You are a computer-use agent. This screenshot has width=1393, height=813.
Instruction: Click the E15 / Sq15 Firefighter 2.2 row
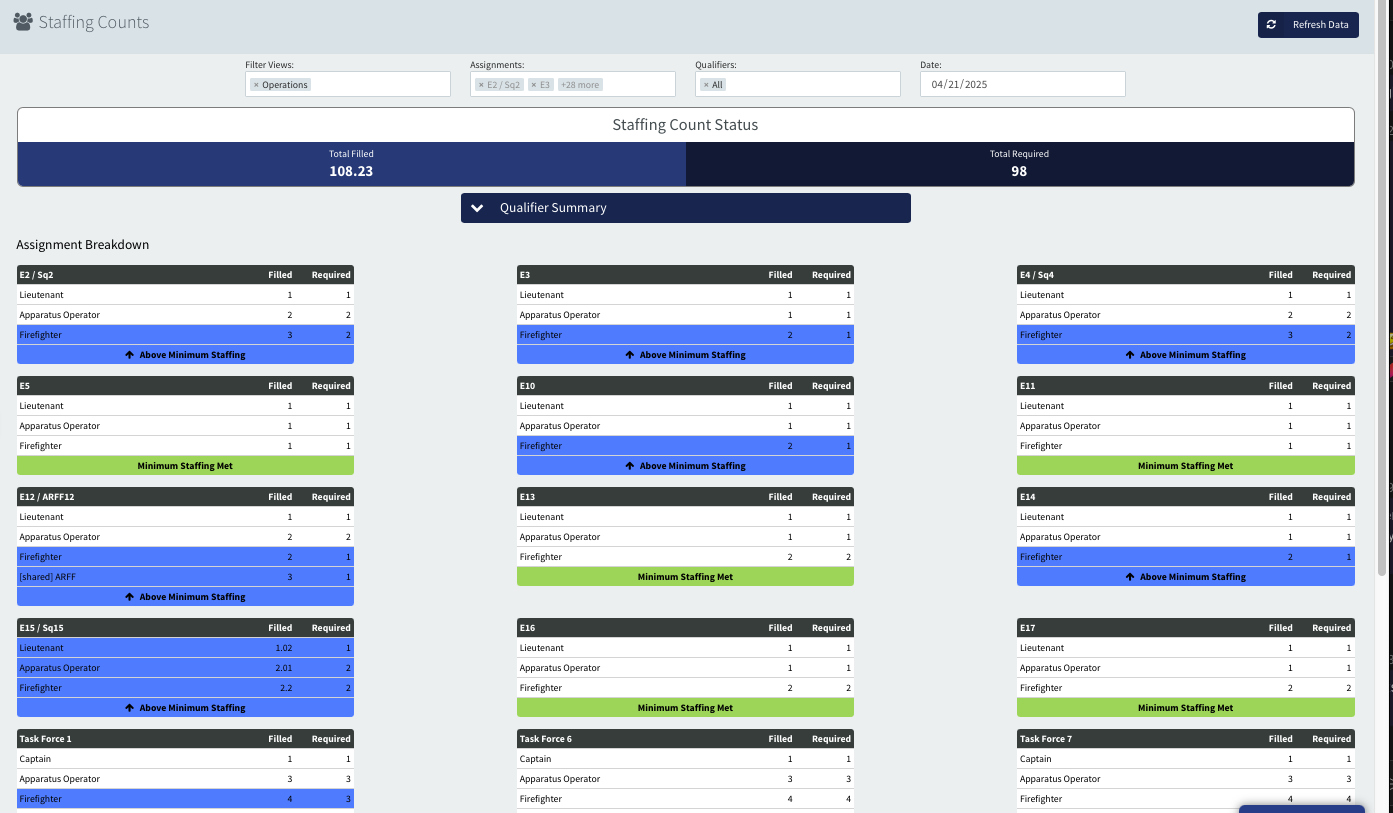point(185,688)
